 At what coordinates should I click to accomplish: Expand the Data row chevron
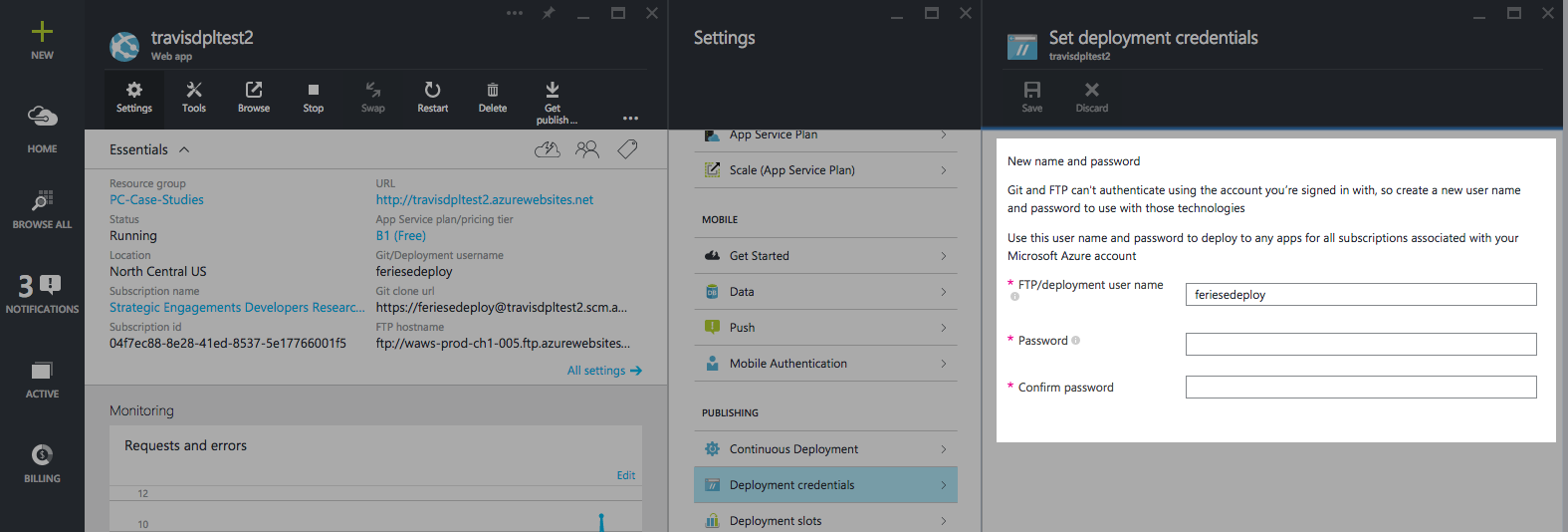point(944,292)
